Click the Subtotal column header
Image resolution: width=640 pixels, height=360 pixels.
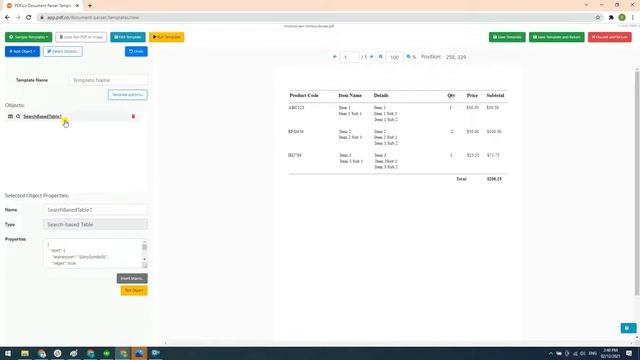click(495, 95)
